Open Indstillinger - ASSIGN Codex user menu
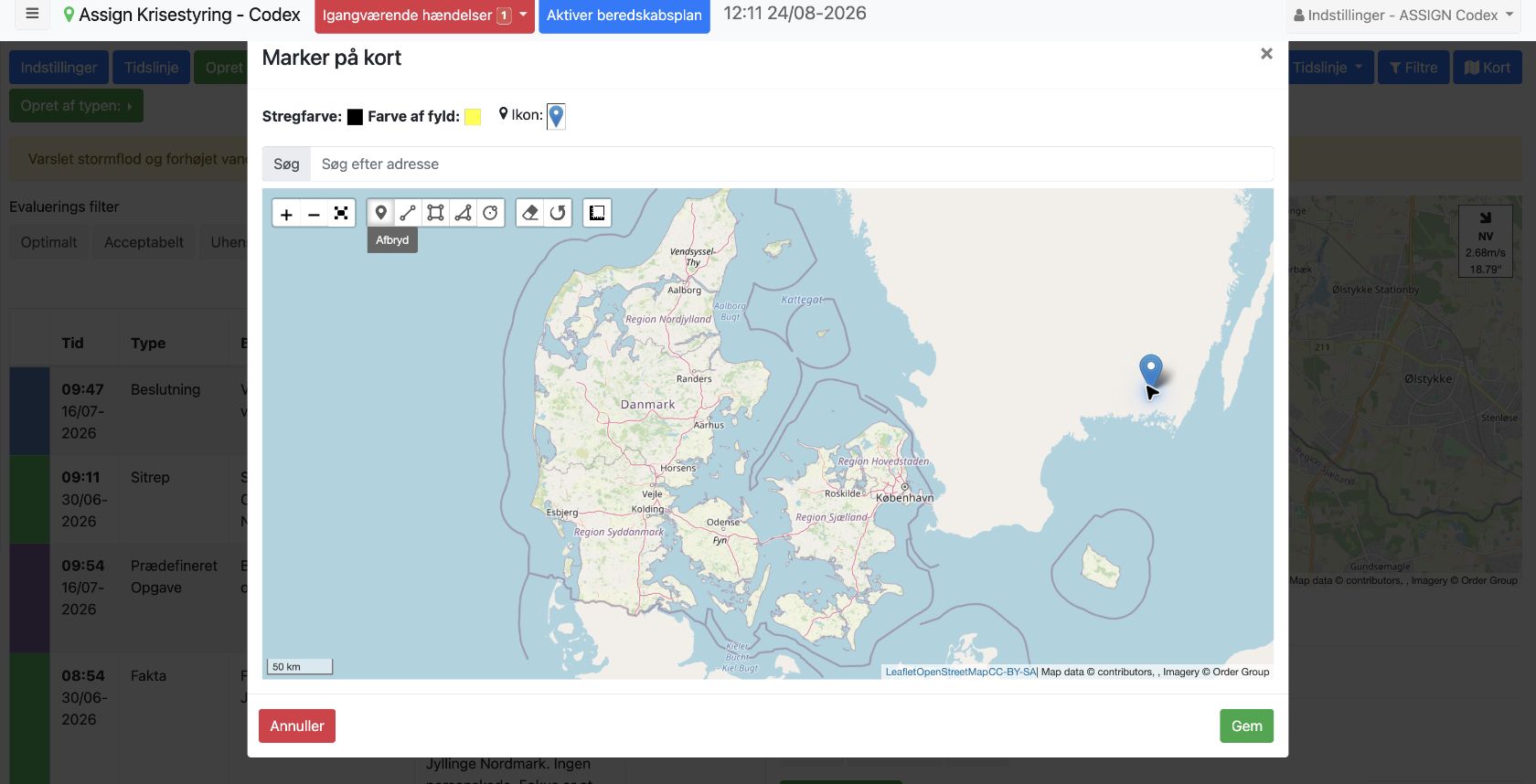 (1403, 16)
